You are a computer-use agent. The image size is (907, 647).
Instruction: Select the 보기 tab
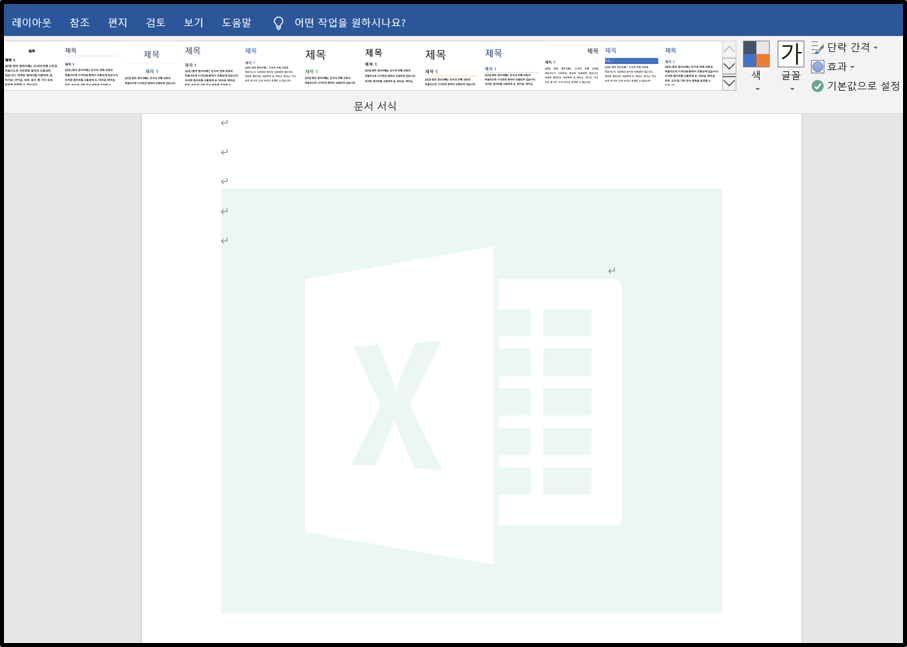tap(193, 23)
